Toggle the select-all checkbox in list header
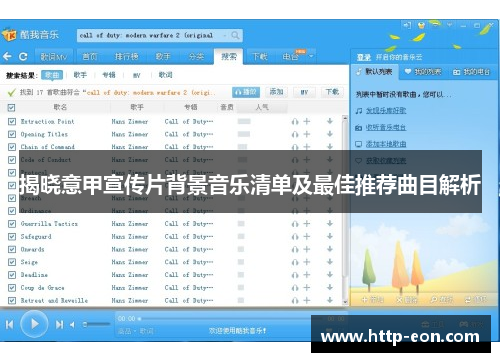 point(11,108)
